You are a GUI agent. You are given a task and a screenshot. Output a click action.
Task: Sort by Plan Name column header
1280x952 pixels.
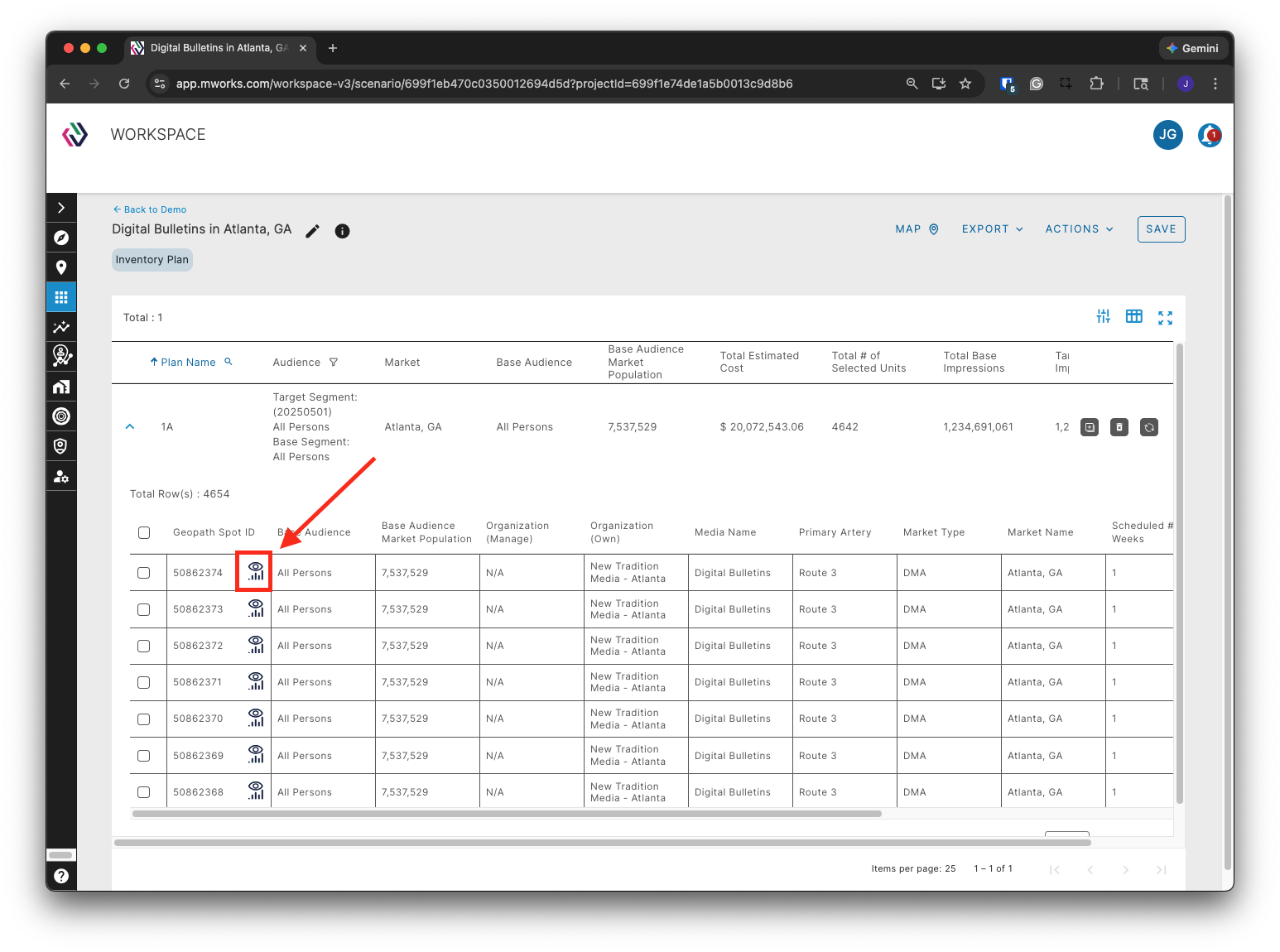coord(188,363)
